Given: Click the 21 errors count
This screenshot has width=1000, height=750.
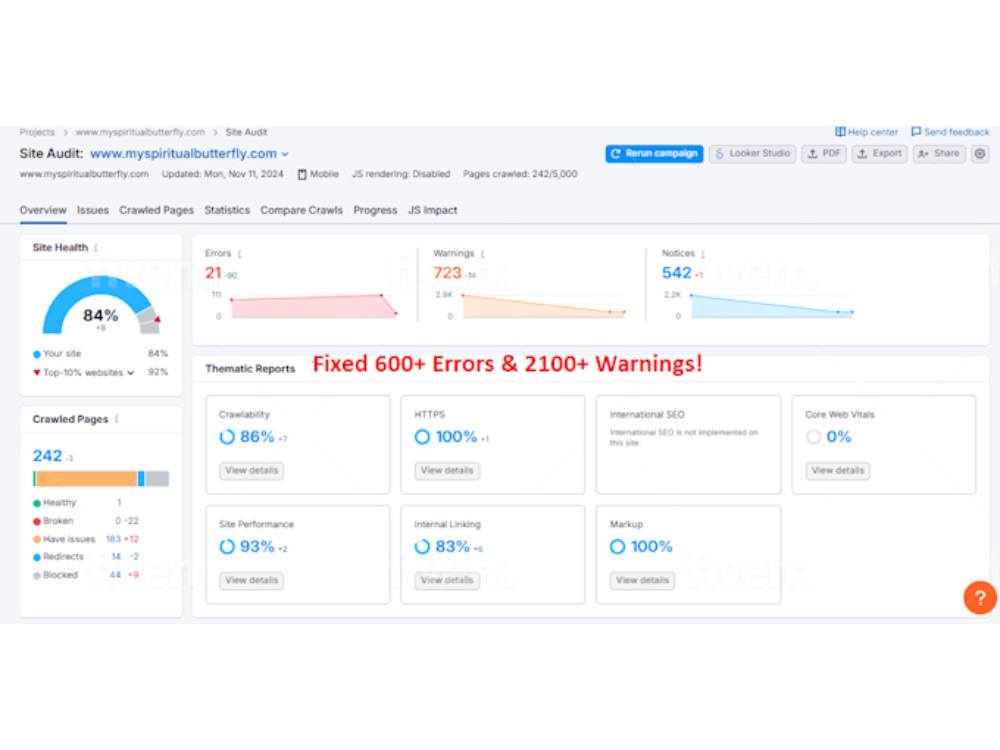Looking at the screenshot, I should tap(213, 273).
